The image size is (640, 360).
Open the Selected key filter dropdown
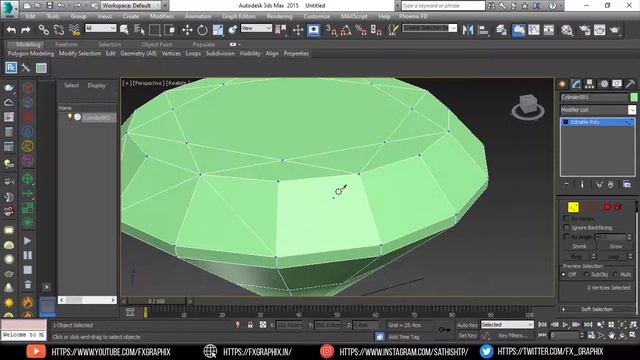(507, 325)
